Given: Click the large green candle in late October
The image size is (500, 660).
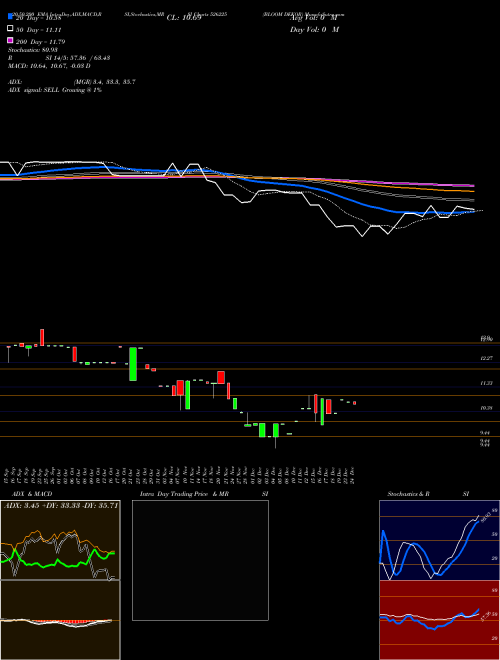Looking at the screenshot, I should 133,364.
